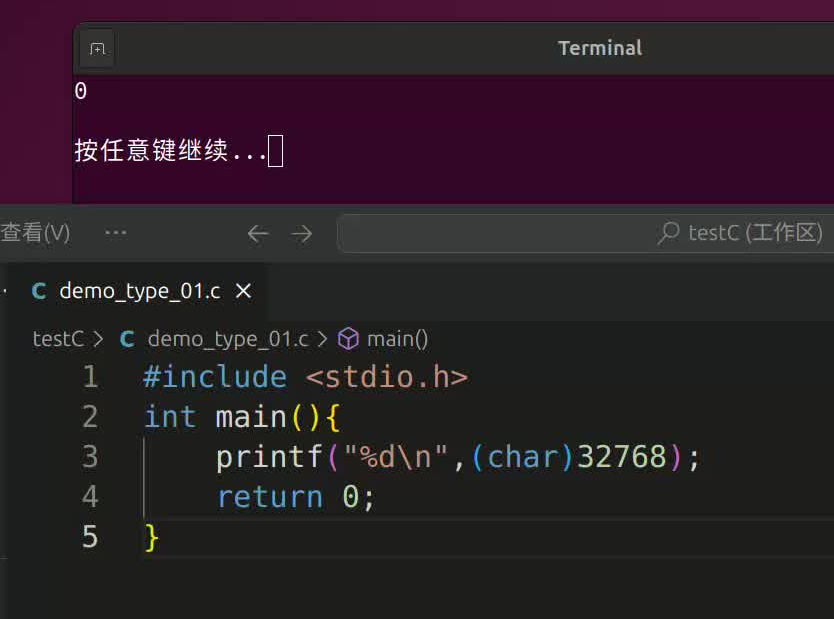Click the closing brace on line 5
The width and height of the screenshot is (834, 619).
152,537
